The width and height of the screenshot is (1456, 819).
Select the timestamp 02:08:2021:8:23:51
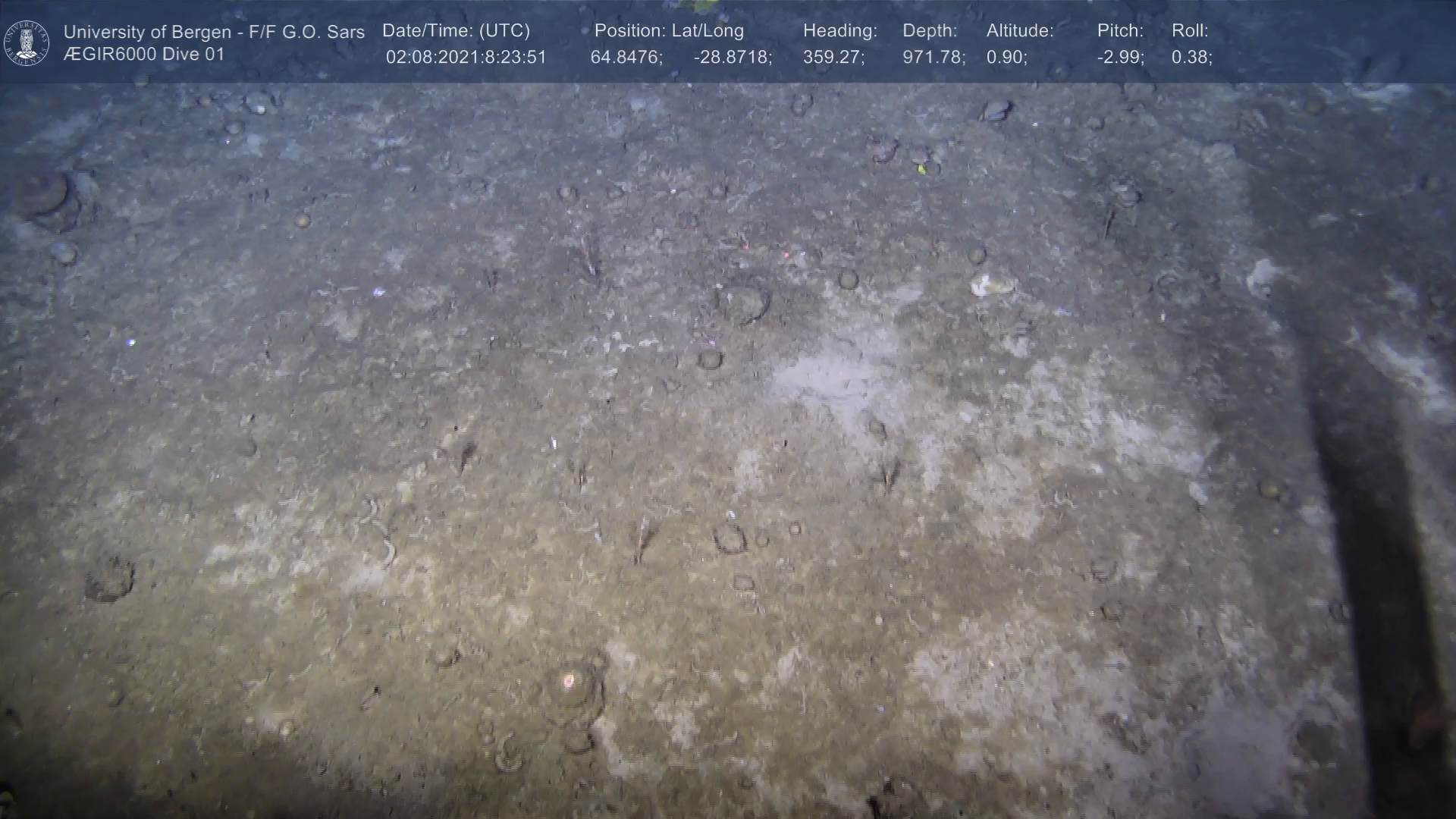(466, 58)
